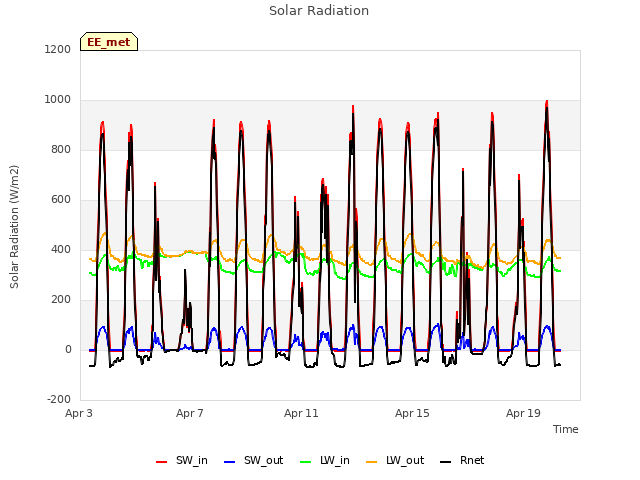Click the black Rnet legend swatch
This screenshot has height=480, width=640.
[446, 462]
